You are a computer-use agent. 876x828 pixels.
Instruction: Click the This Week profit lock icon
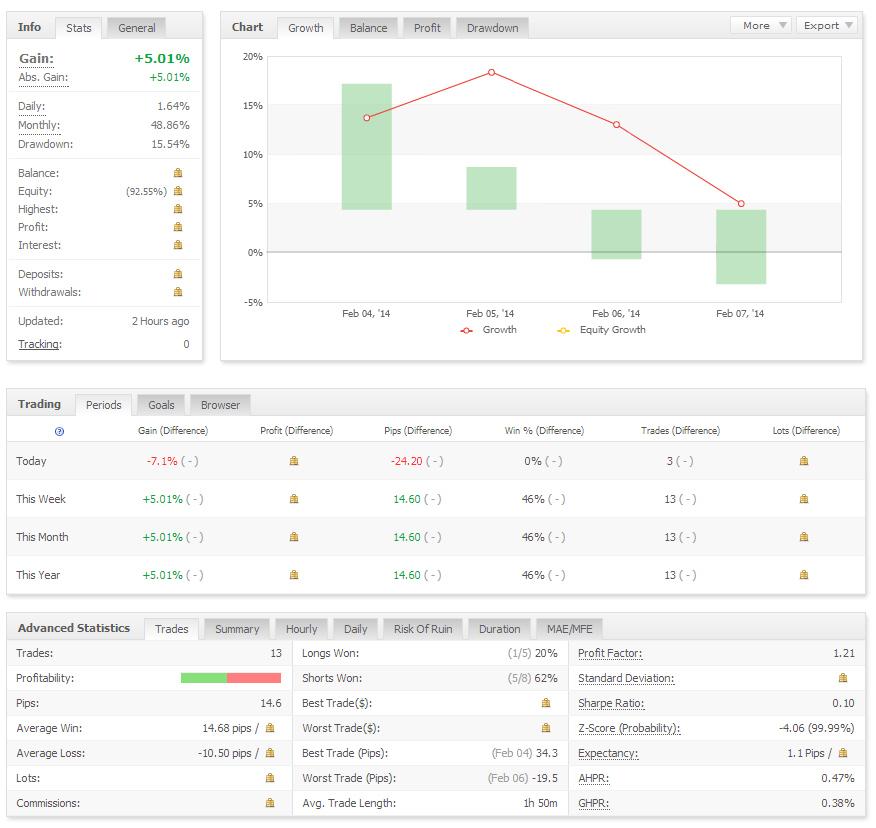pyautogui.click(x=294, y=499)
